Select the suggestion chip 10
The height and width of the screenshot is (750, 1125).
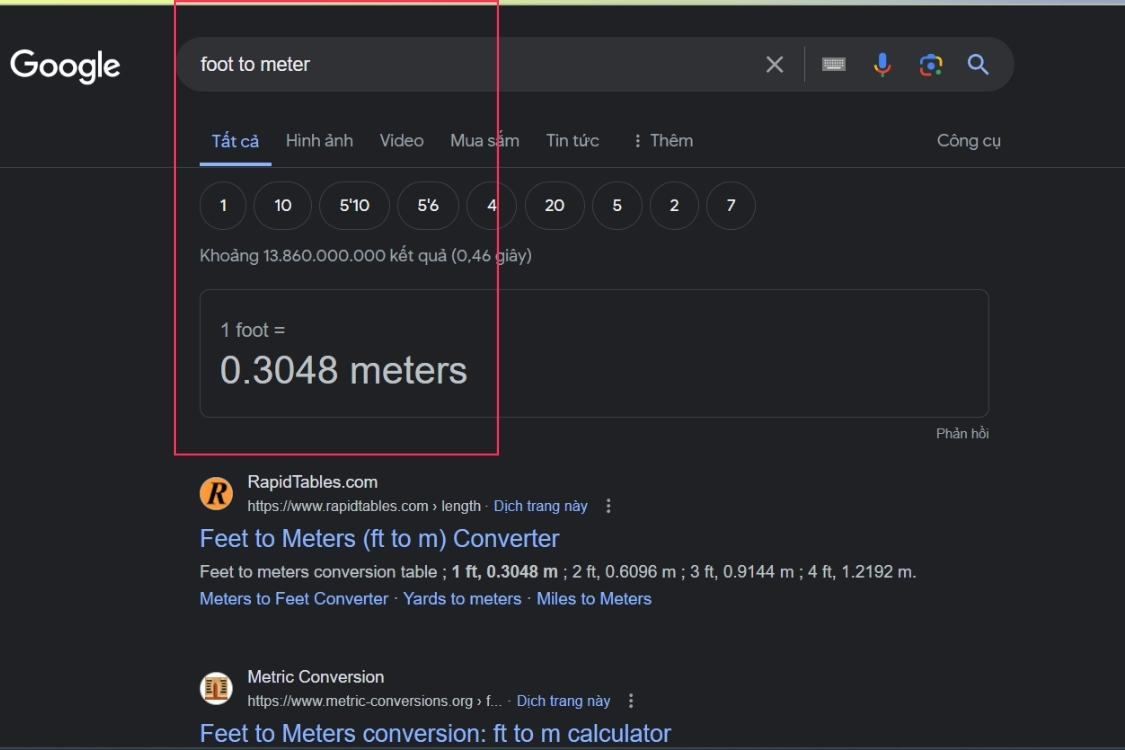click(x=283, y=206)
